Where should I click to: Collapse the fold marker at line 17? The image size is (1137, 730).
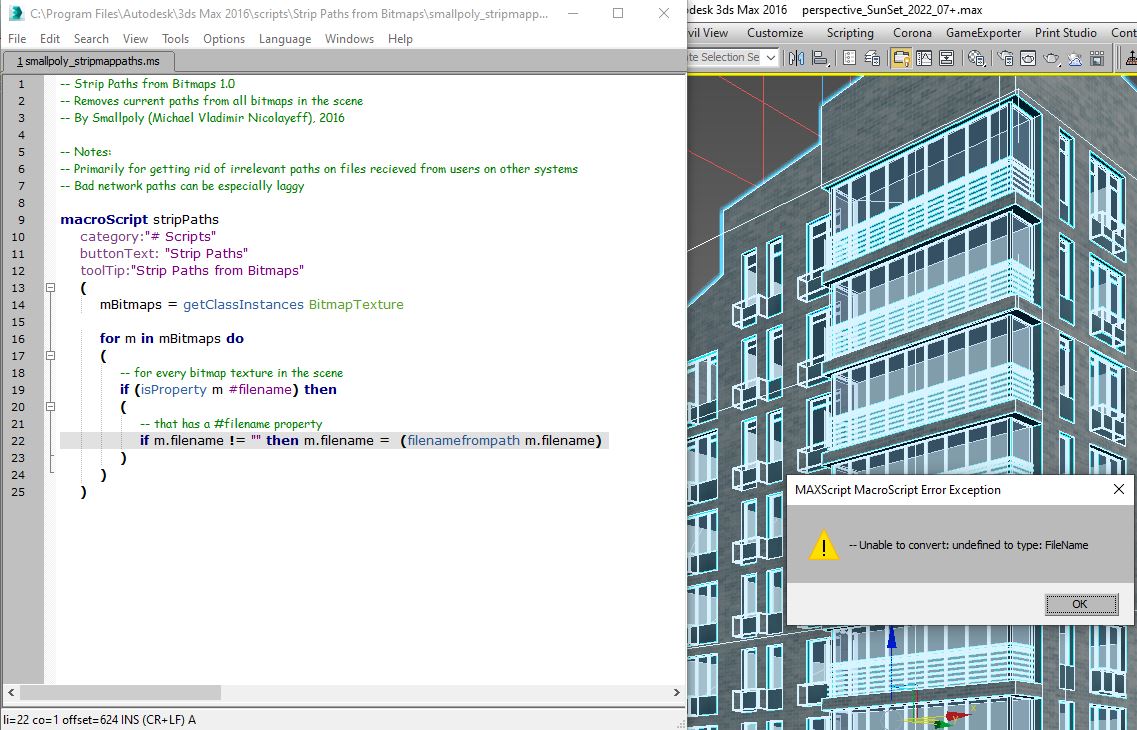(x=51, y=356)
